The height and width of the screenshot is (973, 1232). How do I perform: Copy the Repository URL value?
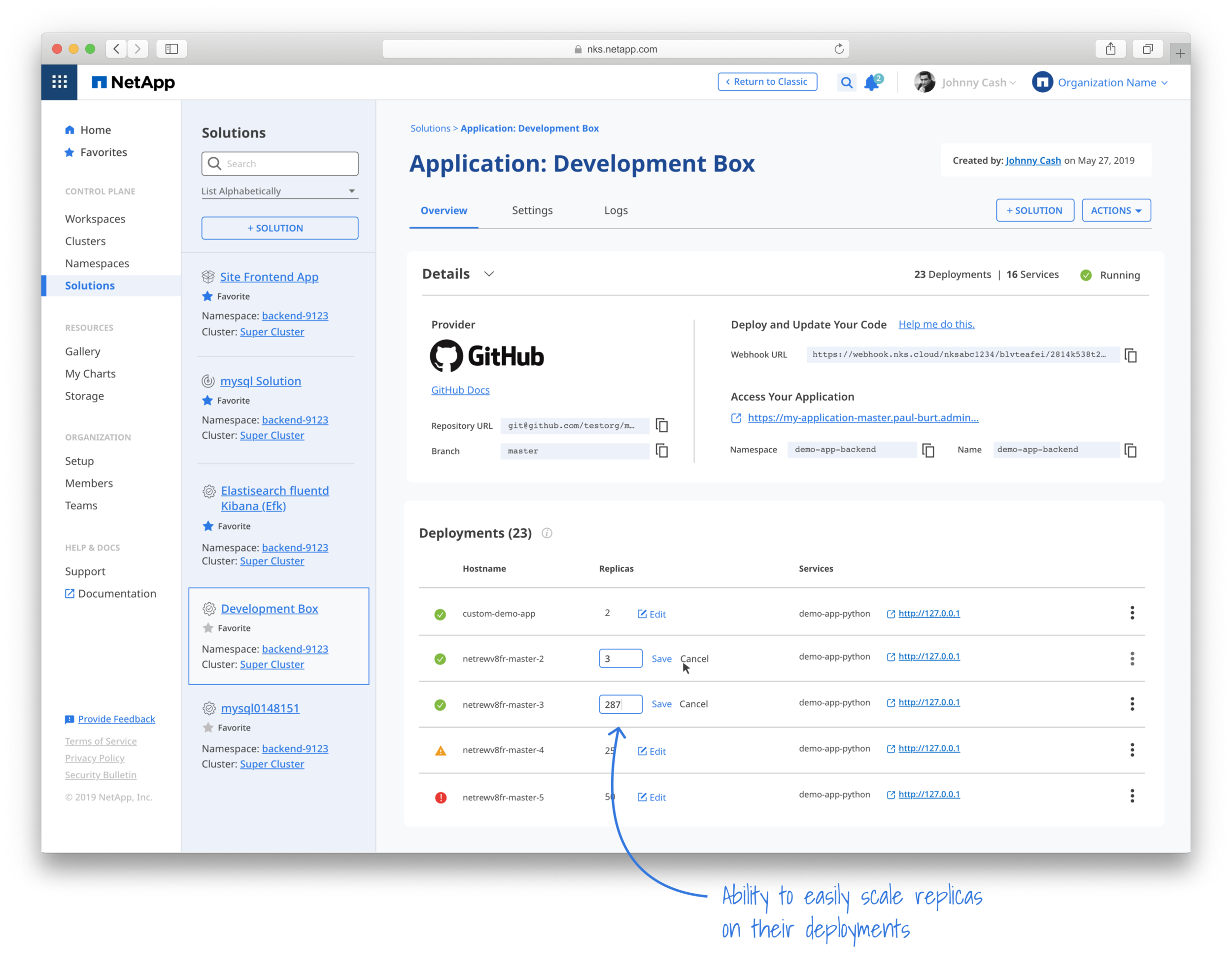pyautogui.click(x=662, y=425)
